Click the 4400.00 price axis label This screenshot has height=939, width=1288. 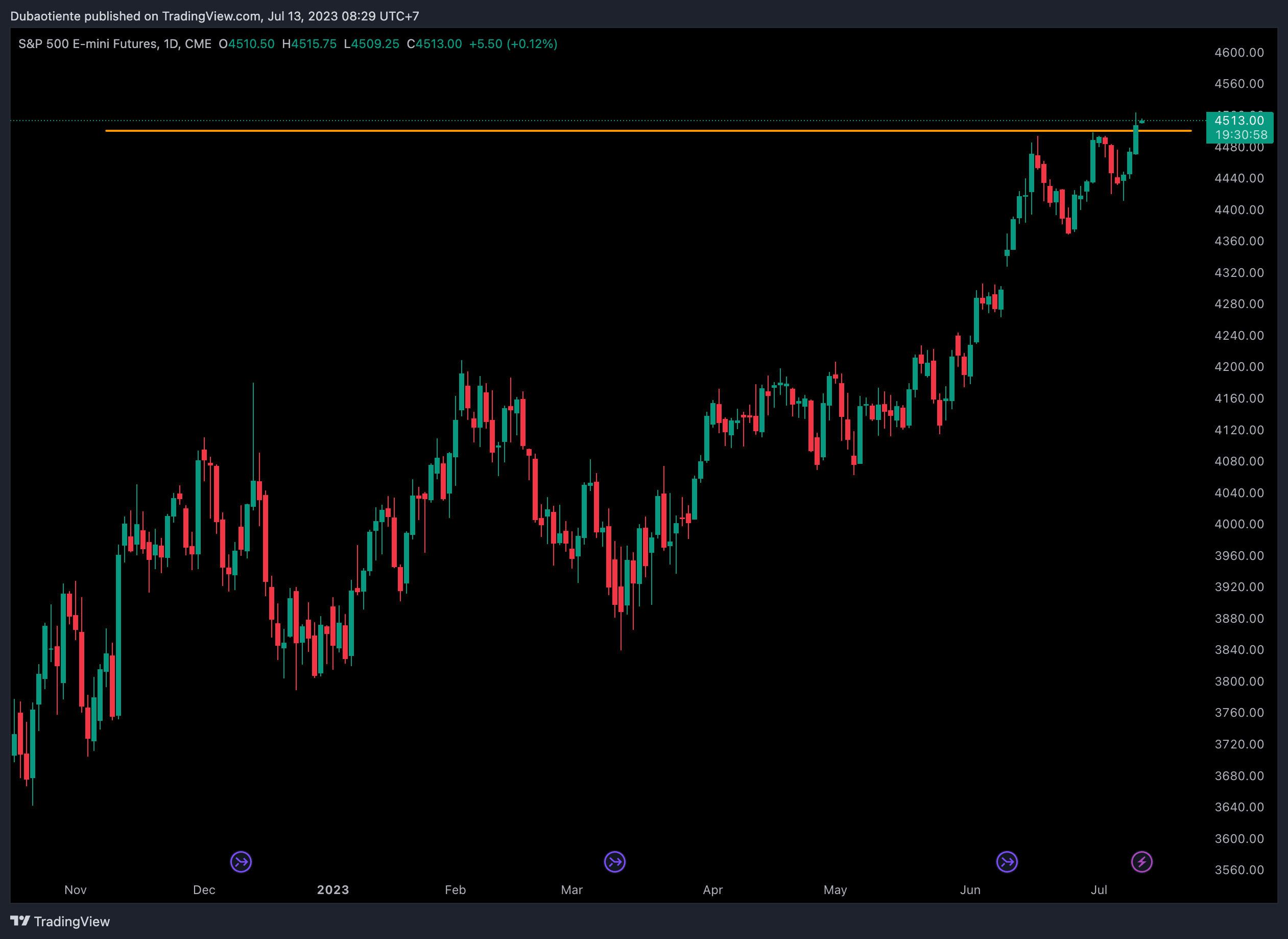pyautogui.click(x=1239, y=210)
